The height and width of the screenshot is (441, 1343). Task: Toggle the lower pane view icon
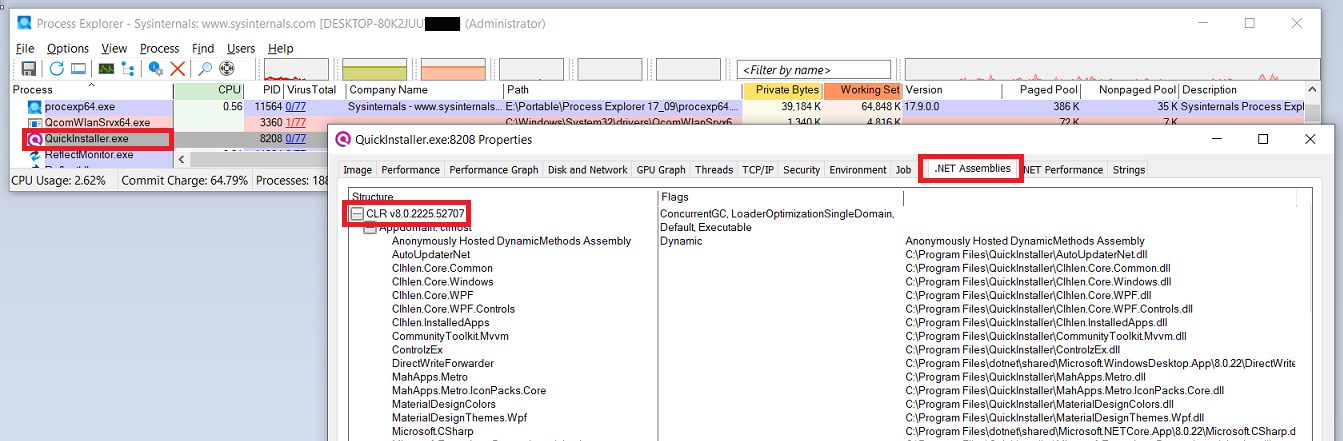tap(78, 69)
